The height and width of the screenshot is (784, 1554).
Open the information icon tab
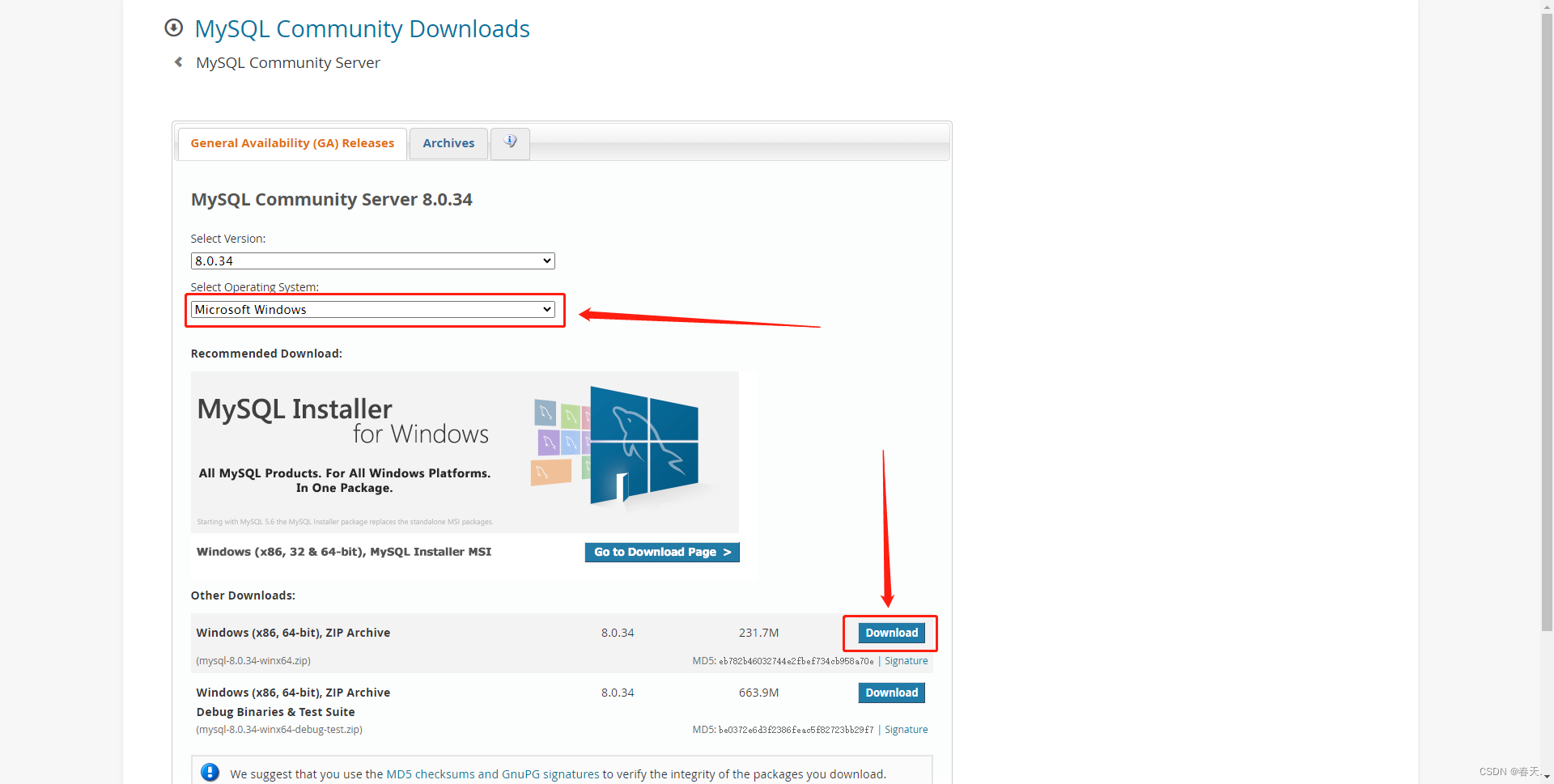510,143
